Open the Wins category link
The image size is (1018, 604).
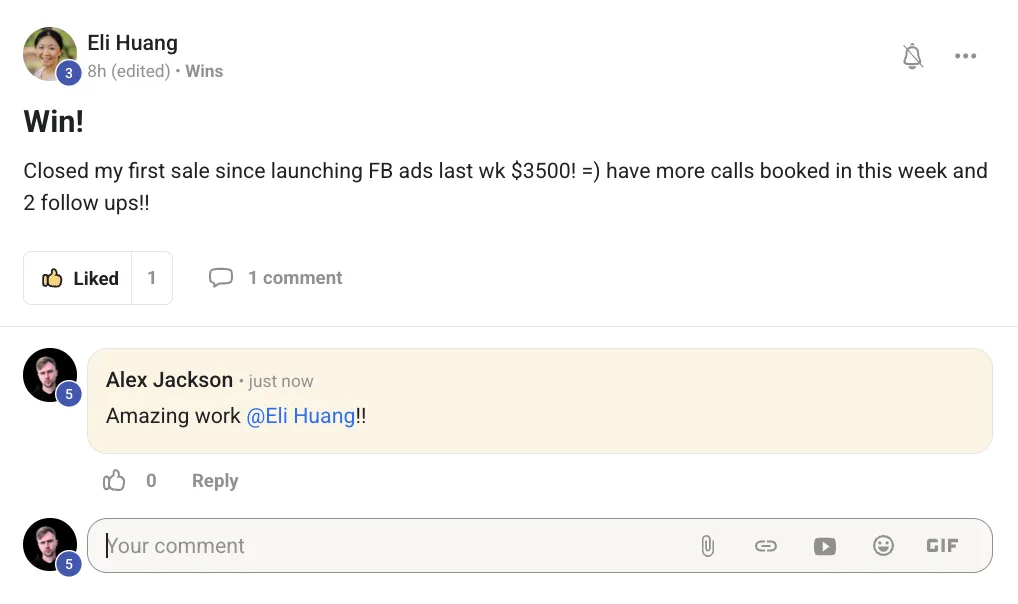[x=204, y=71]
